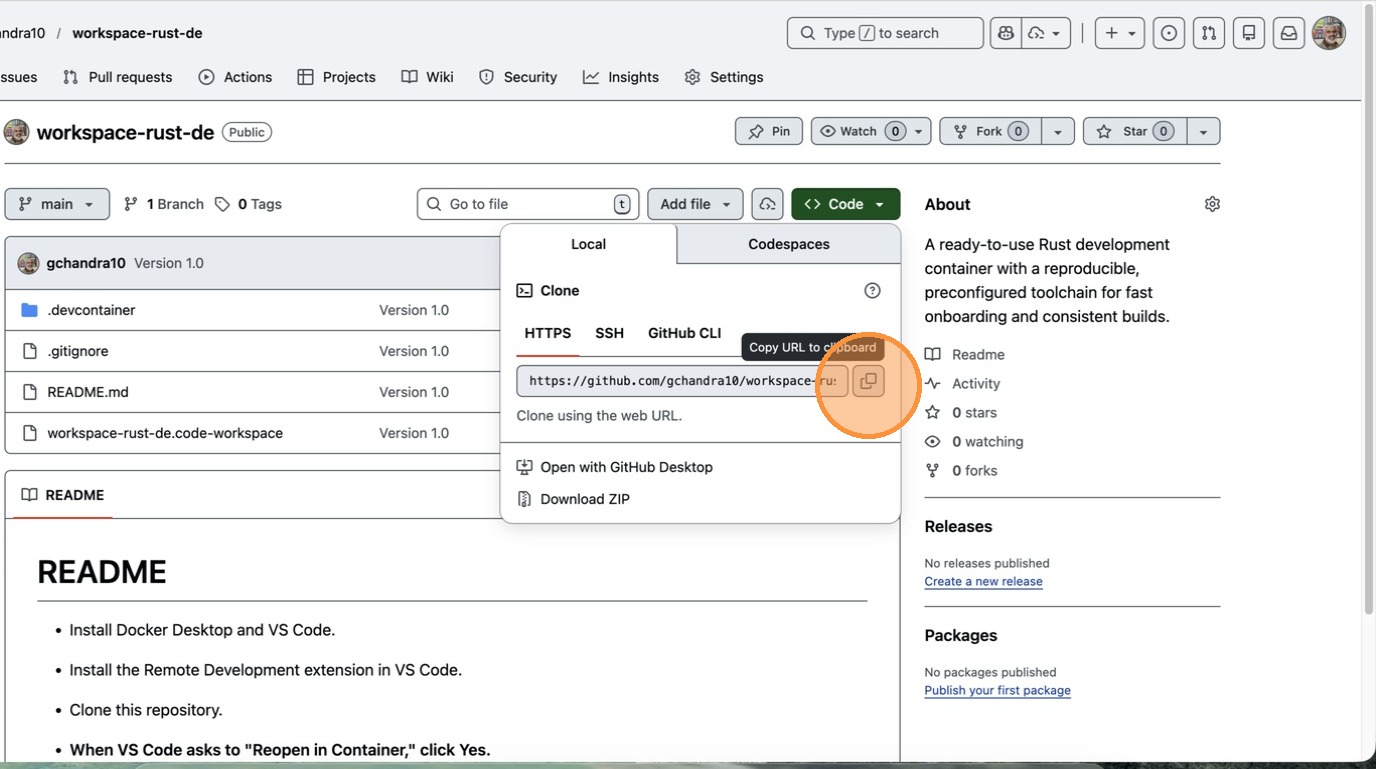This screenshot has width=1376, height=769.
Task: Open the About settings gear icon
Action: (1212, 204)
